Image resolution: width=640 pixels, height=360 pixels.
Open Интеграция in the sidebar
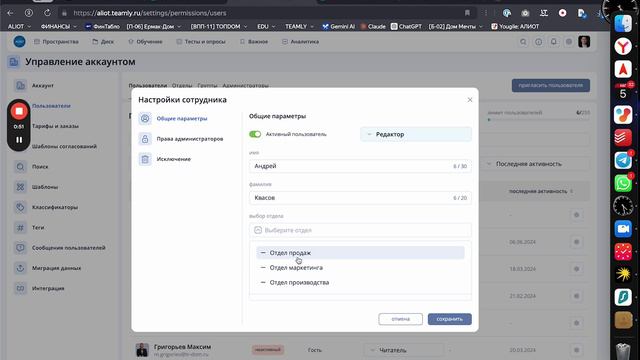[48, 288]
